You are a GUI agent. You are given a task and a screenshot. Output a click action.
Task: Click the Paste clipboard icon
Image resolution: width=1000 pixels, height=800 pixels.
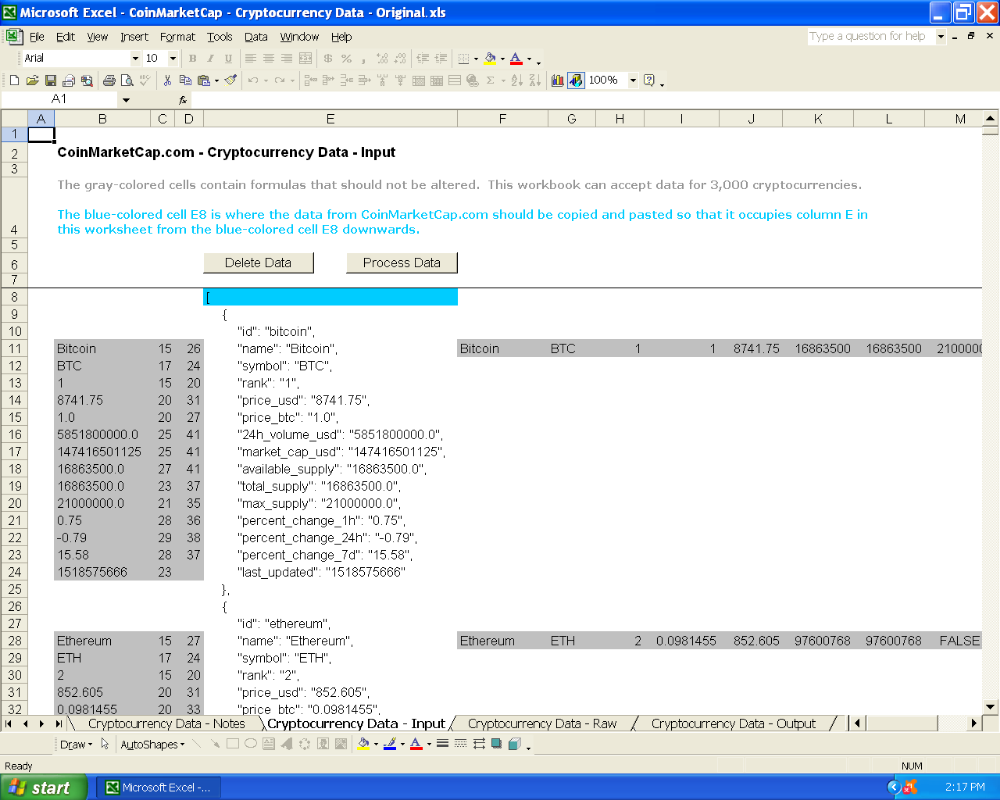203,80
